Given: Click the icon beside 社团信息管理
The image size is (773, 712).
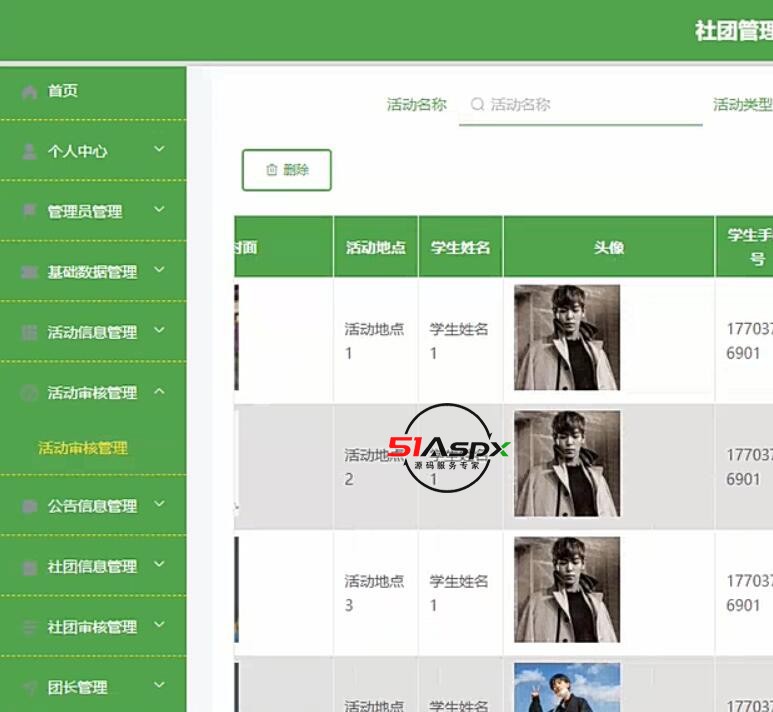Looking at the screenshot, I should [x=30, y=567].
